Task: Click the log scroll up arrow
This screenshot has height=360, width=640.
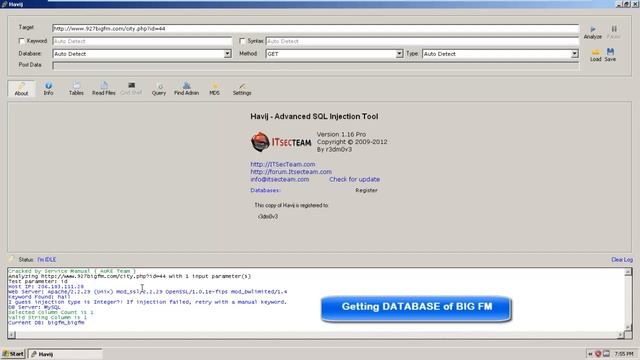Action: pos(628,272)
